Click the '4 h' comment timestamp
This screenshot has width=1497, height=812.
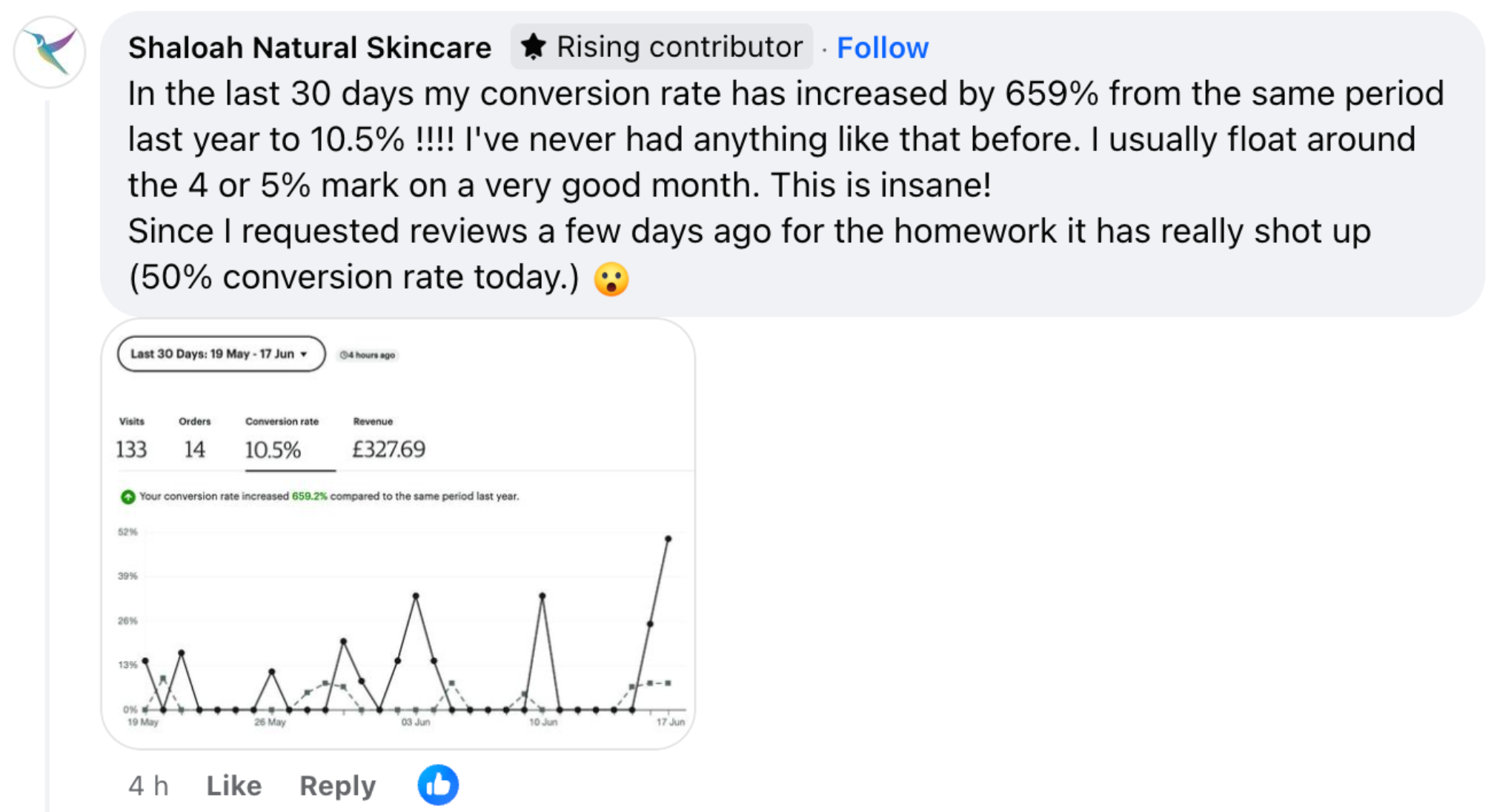(x=148, y=785)
